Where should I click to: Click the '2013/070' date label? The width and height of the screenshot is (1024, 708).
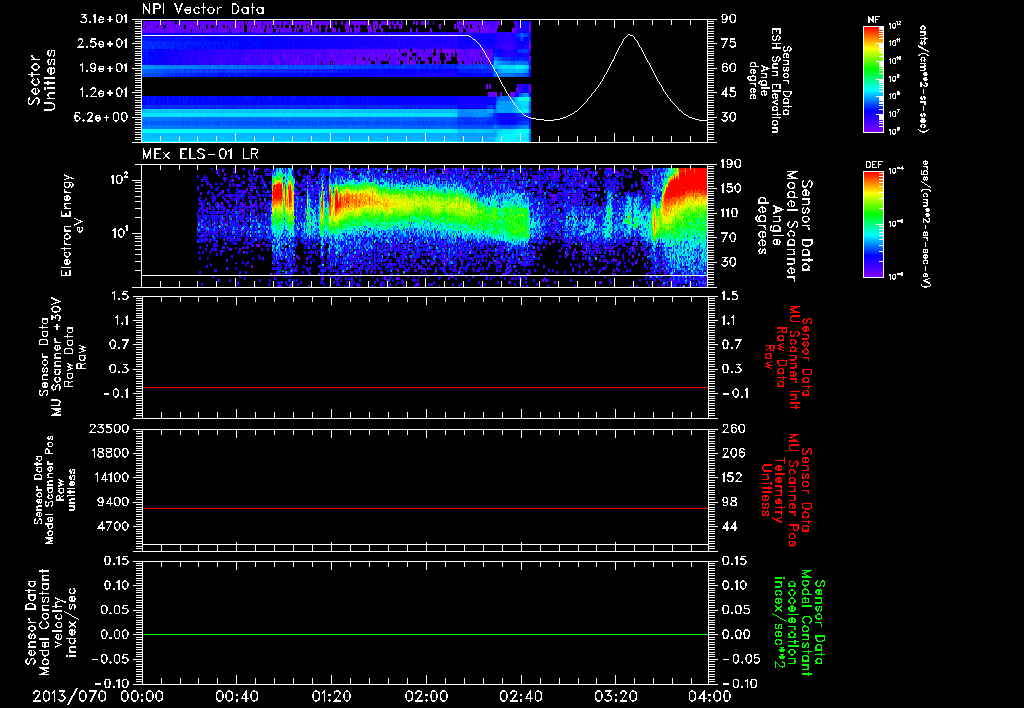[69, 696]
